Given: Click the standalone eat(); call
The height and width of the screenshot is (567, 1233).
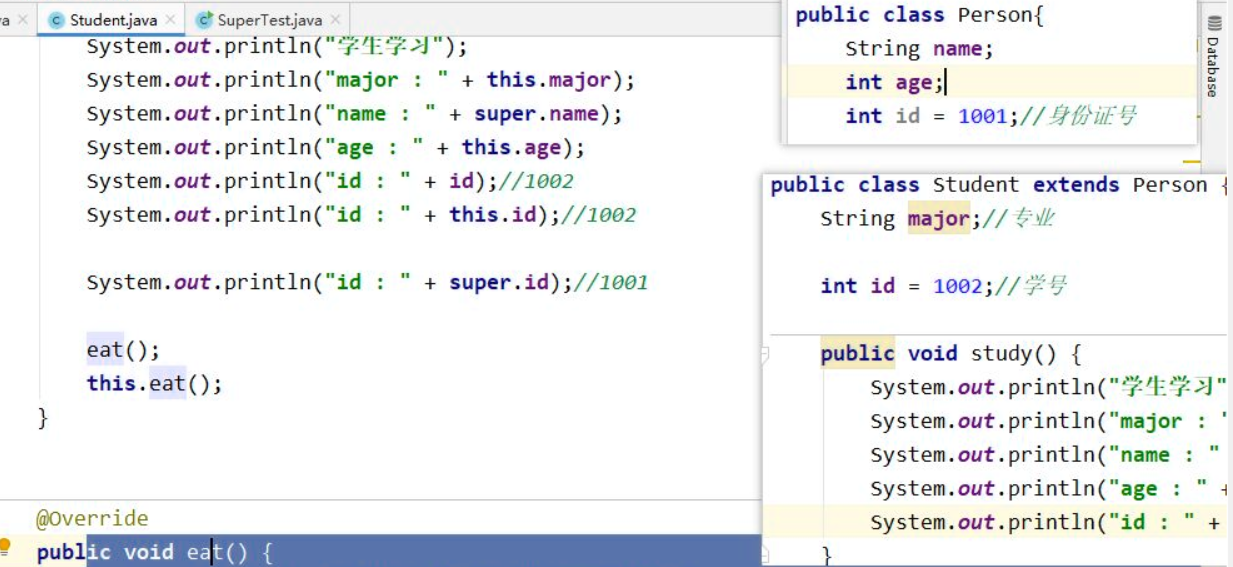Looking at the screenshot, I should 123,350.
